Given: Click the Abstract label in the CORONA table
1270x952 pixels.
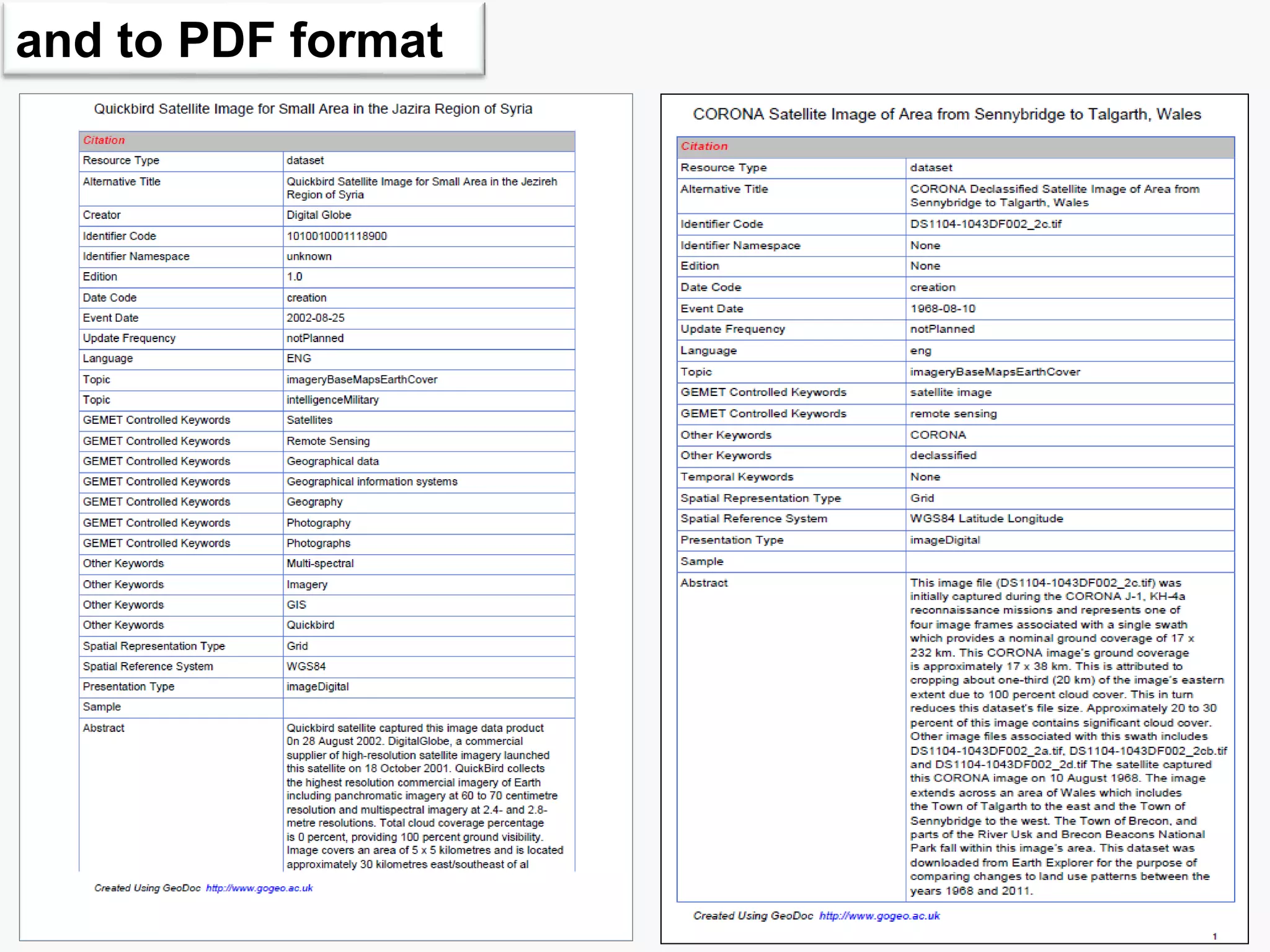Looking at the screenshot, I should point(704,583).
